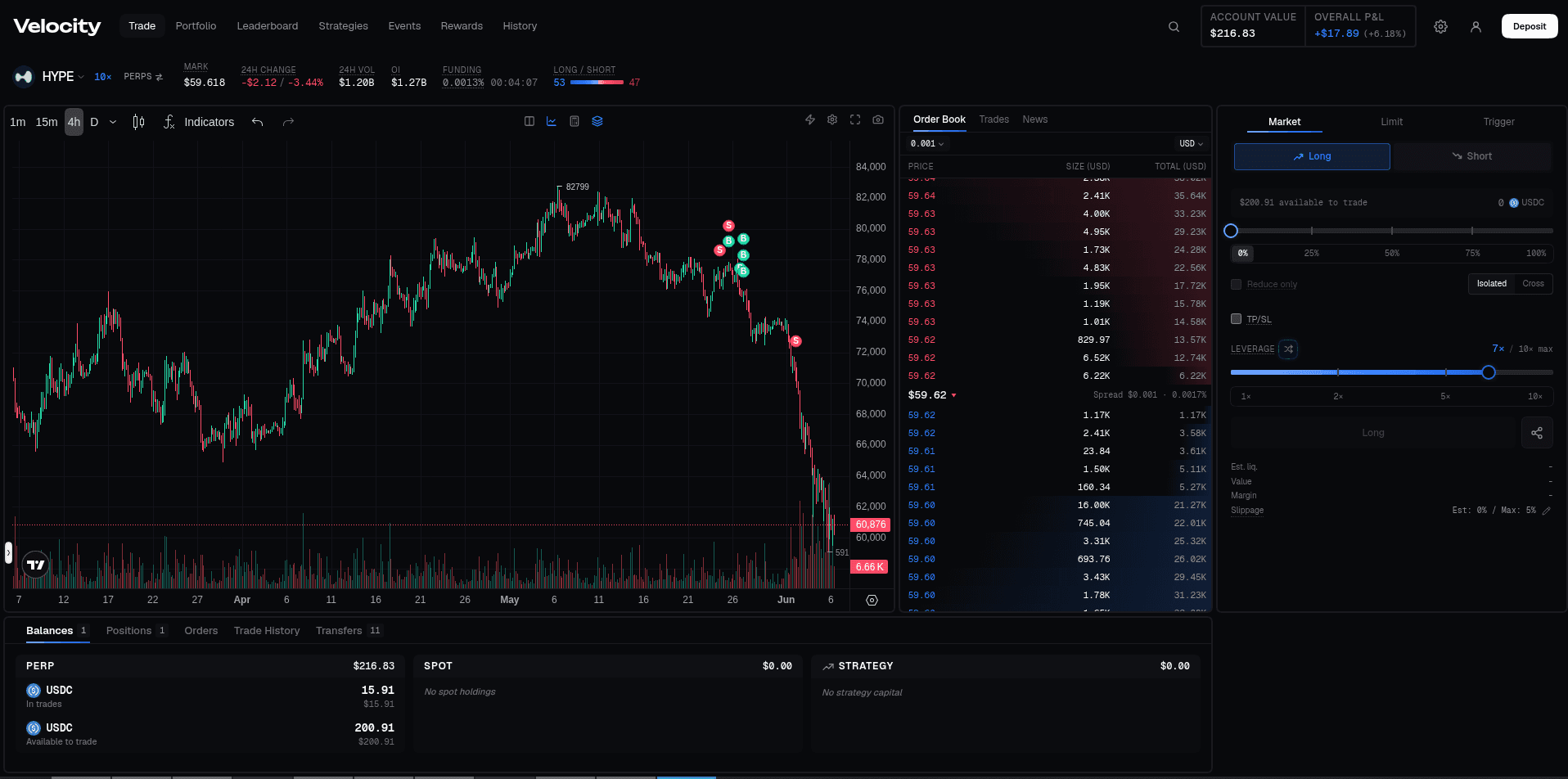Image resolution: width=1568 pixels, height=779 pixels.
Task: Click the D daily timeframe
Action: click(94, 122)
